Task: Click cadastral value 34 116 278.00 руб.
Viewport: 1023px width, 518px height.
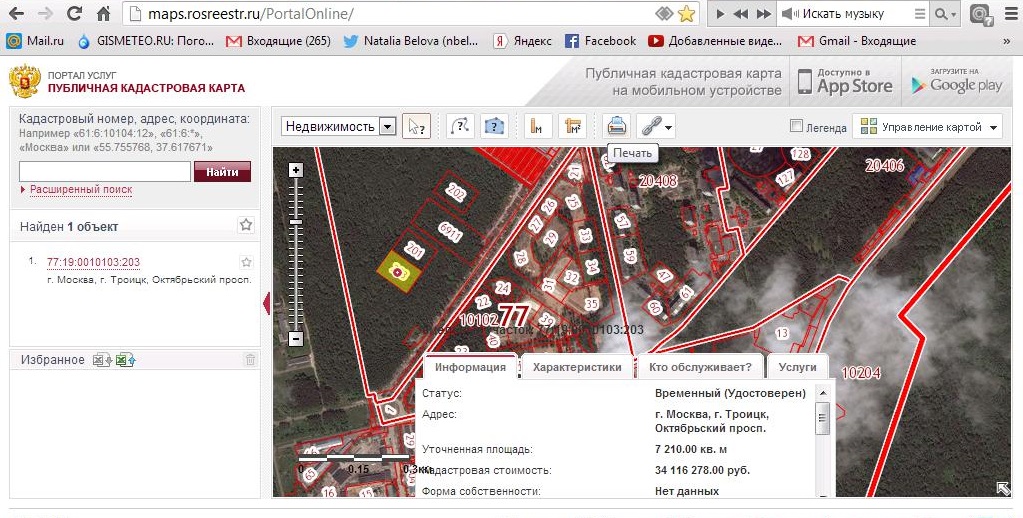Action: pyautogui.click(x=703, y=470)
